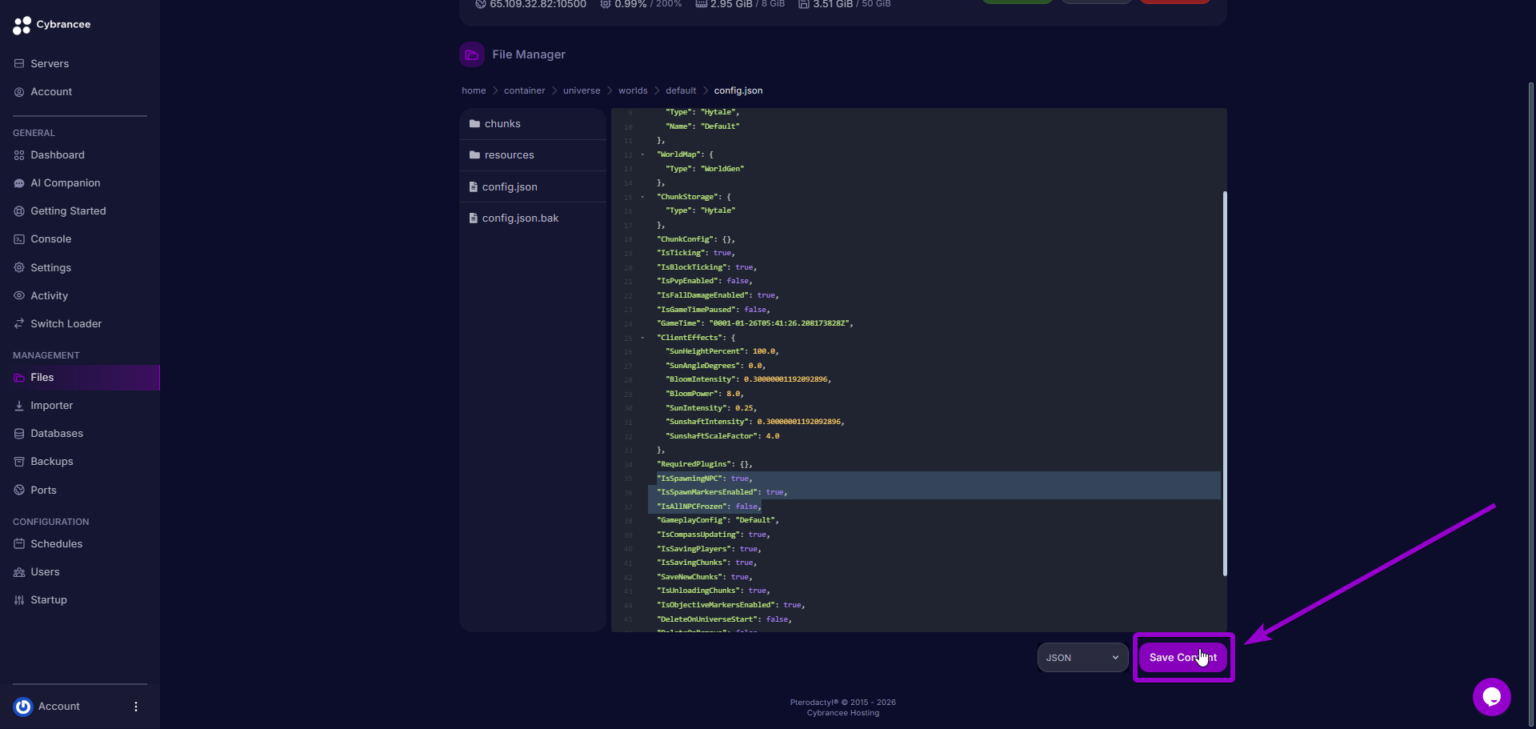Click the File Manager folder icon

[x=471, y=54]
